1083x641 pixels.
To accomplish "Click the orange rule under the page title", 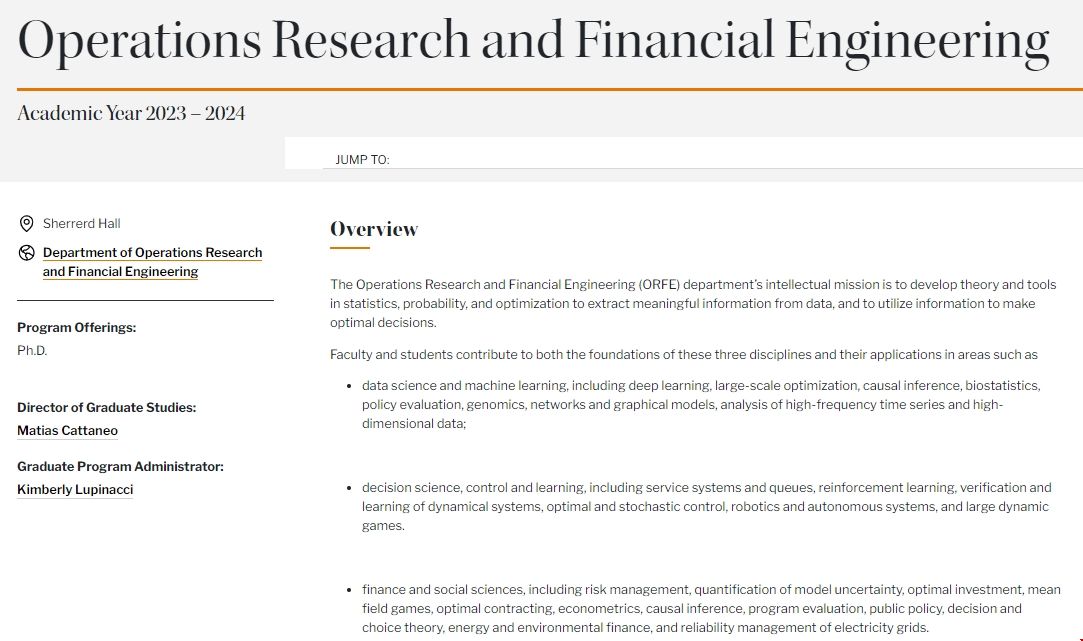I will pyautogui.click(x=541, y=89).
